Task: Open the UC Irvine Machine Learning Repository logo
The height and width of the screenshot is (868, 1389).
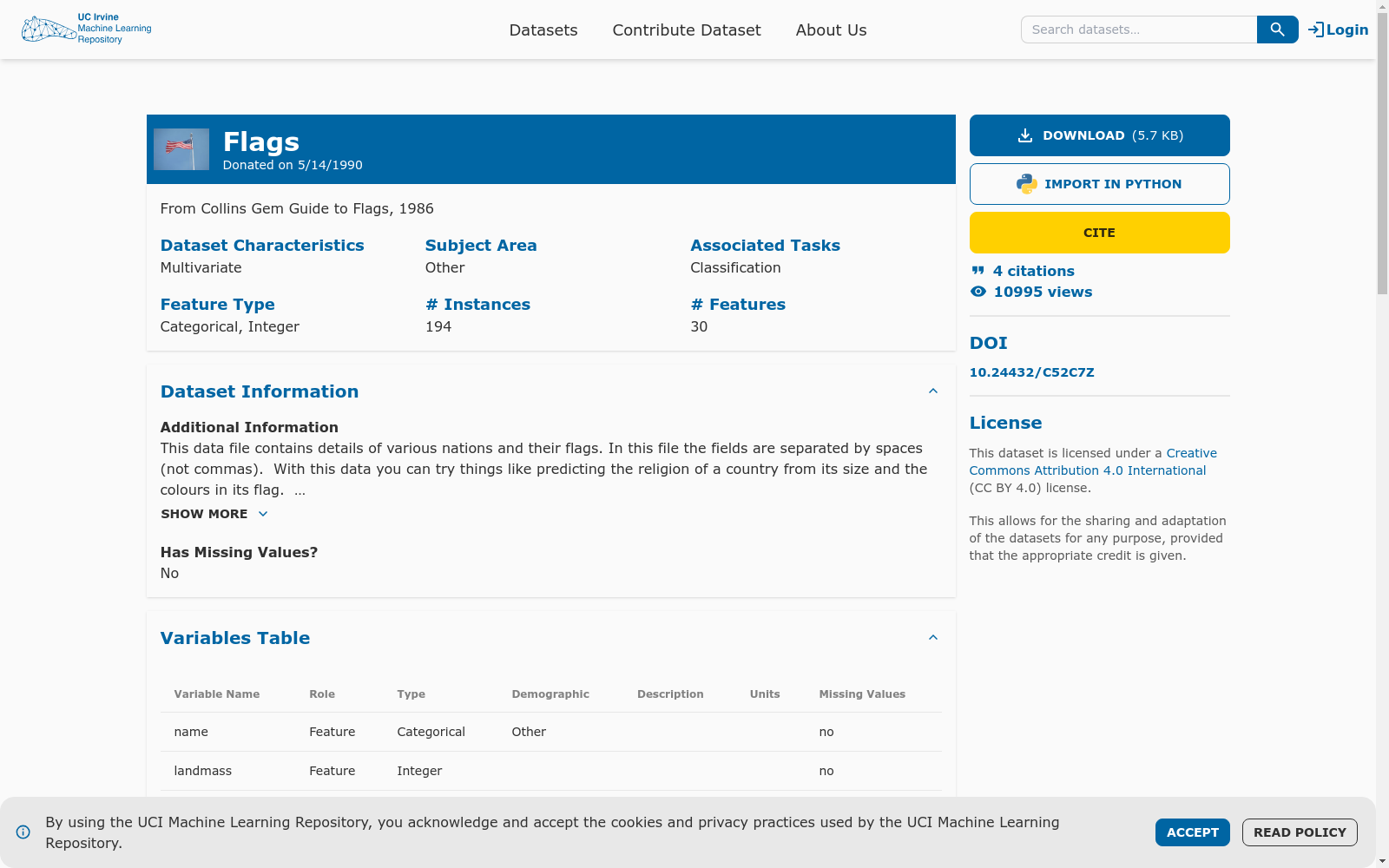Action: coord(87,30)
